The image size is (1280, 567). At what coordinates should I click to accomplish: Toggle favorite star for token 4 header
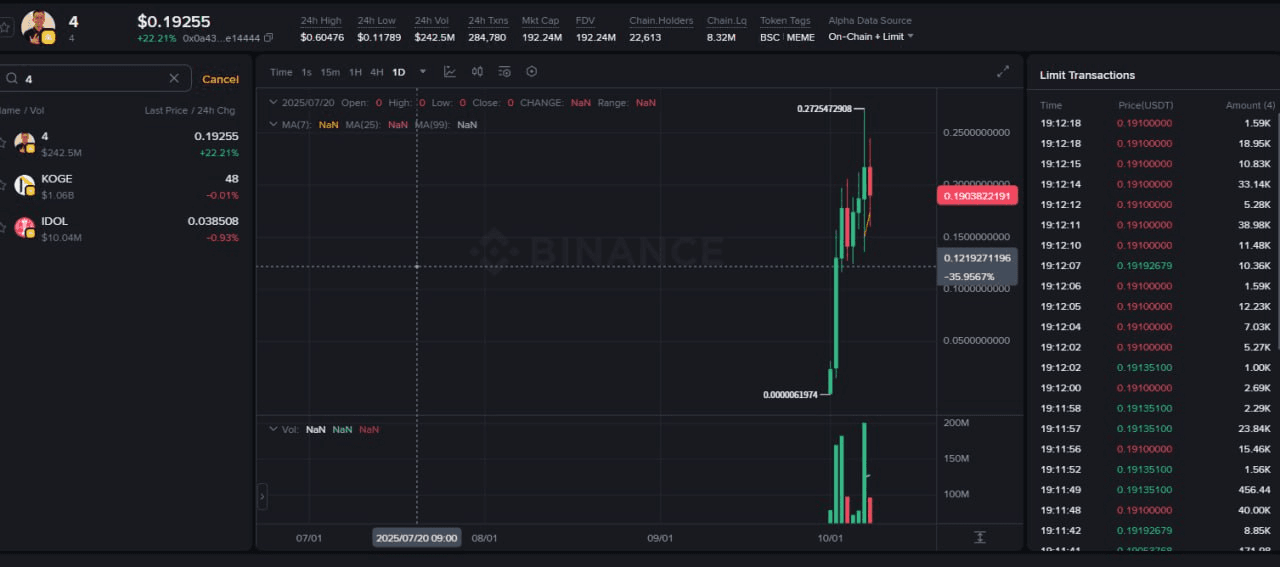coord(5,28)
